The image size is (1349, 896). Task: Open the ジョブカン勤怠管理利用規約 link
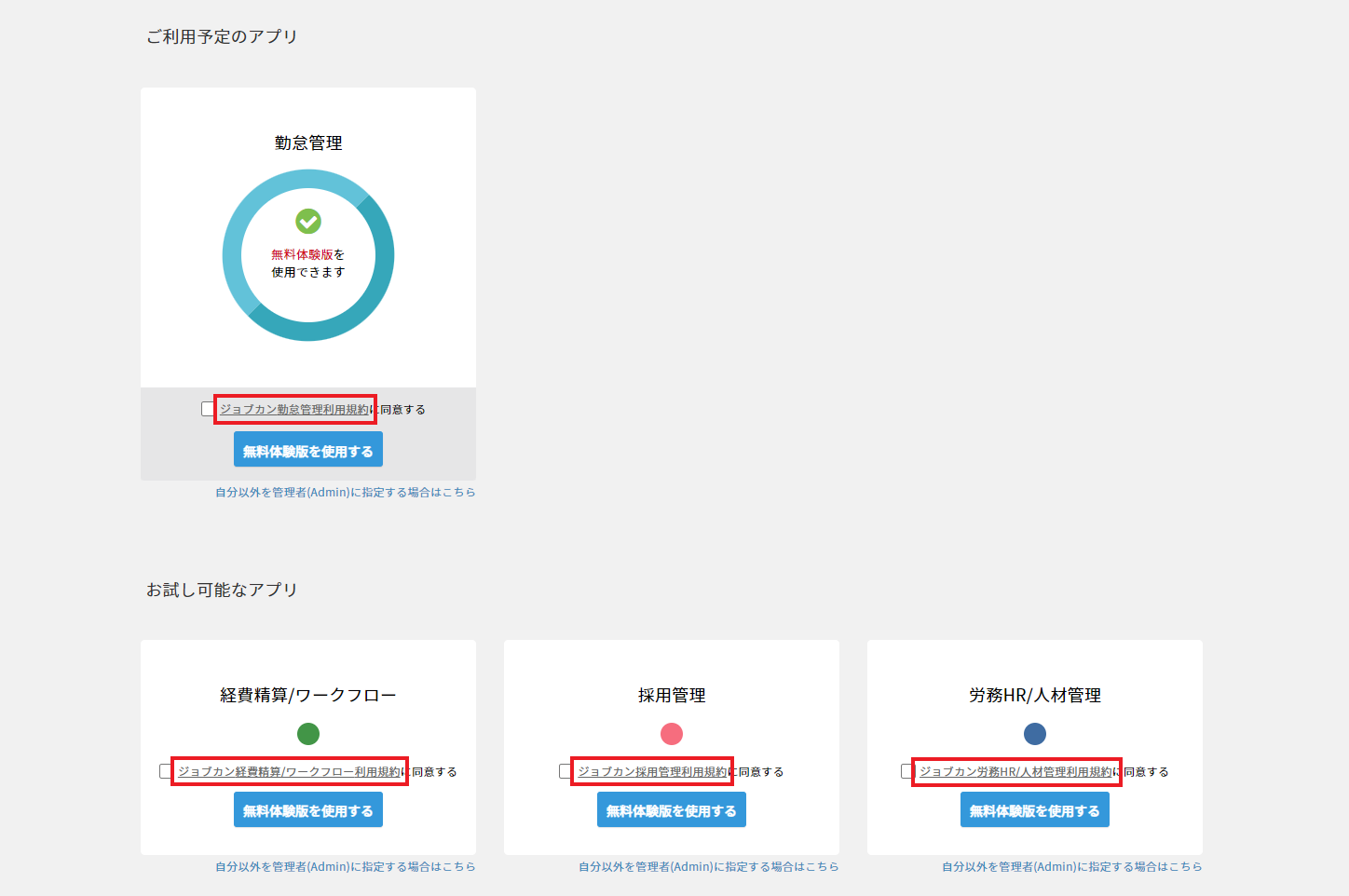(294, 410)
